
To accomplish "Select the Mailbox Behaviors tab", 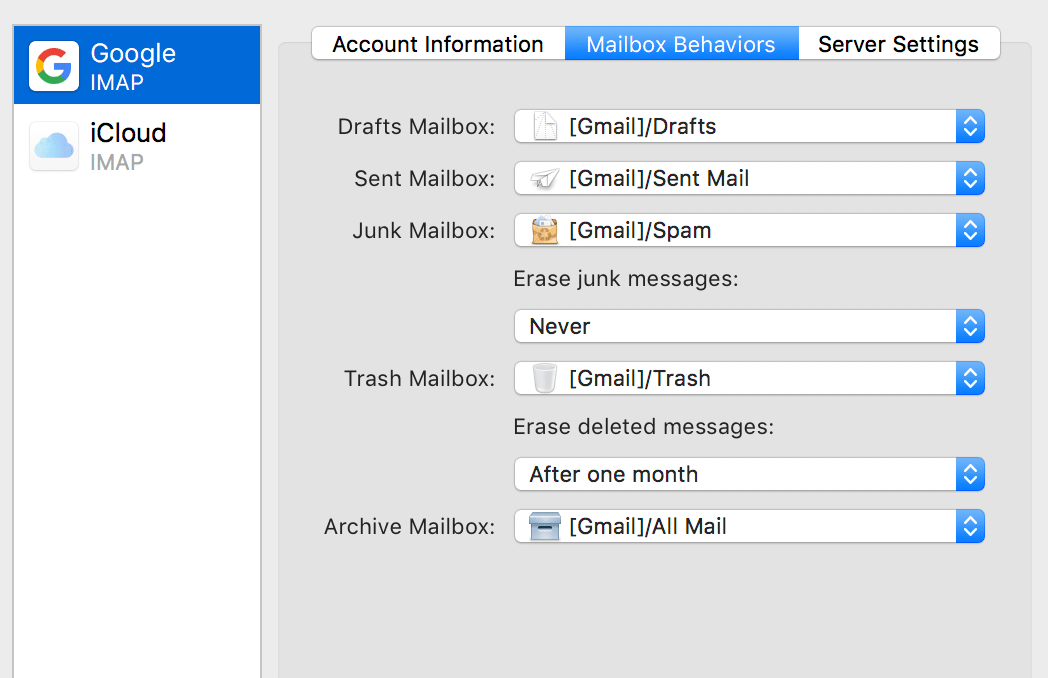I will 681,44.
